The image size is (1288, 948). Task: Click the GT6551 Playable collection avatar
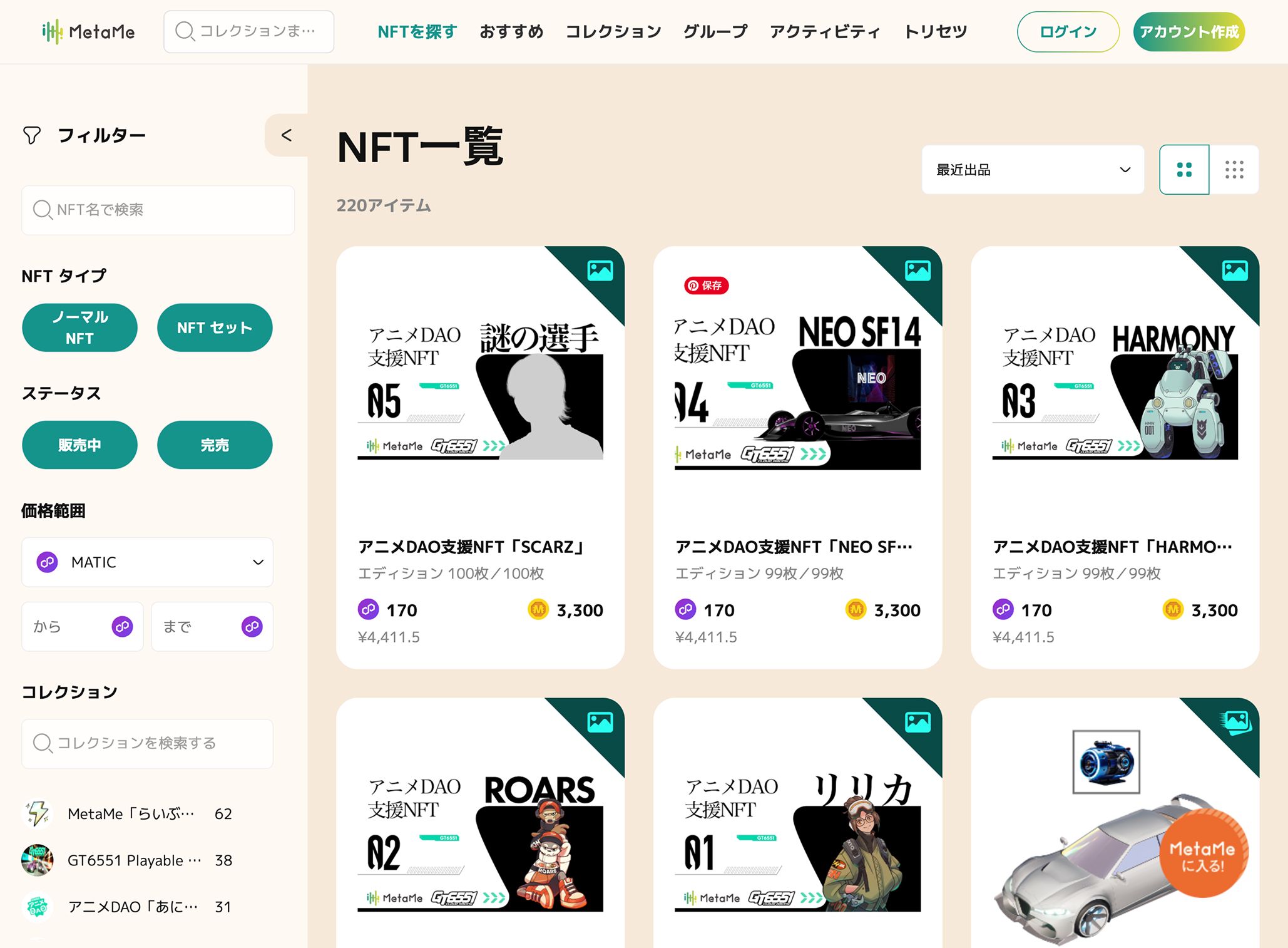click(38, 860)
